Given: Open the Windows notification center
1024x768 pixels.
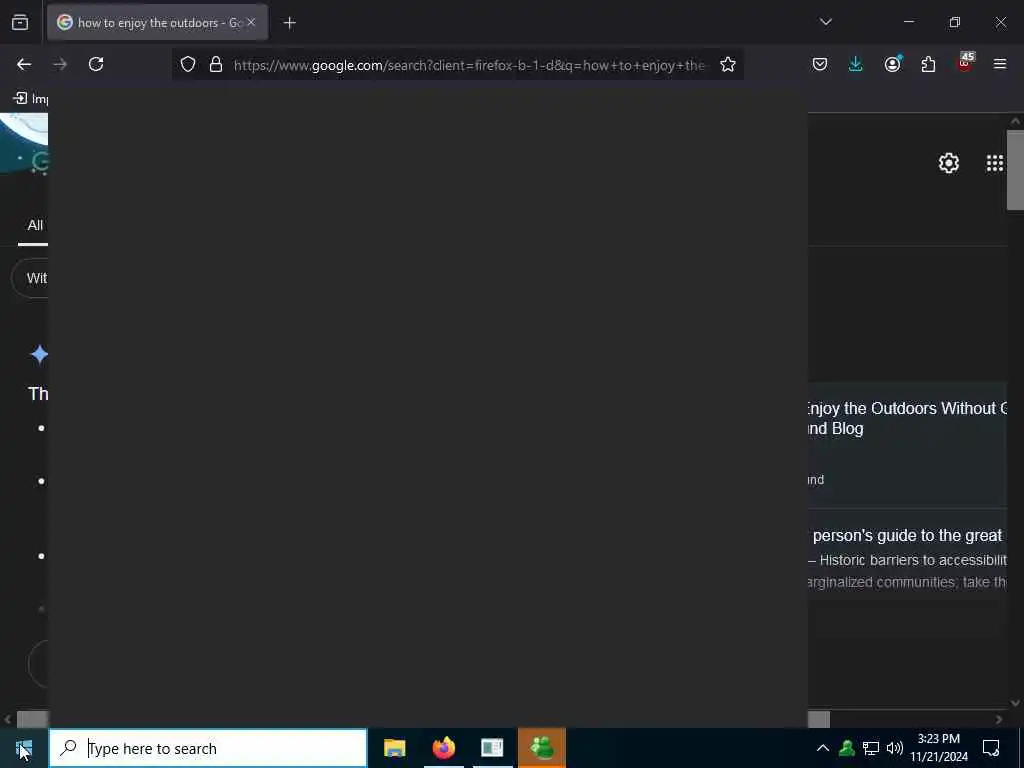Looking at the screenshot, I should click(991, 748).
